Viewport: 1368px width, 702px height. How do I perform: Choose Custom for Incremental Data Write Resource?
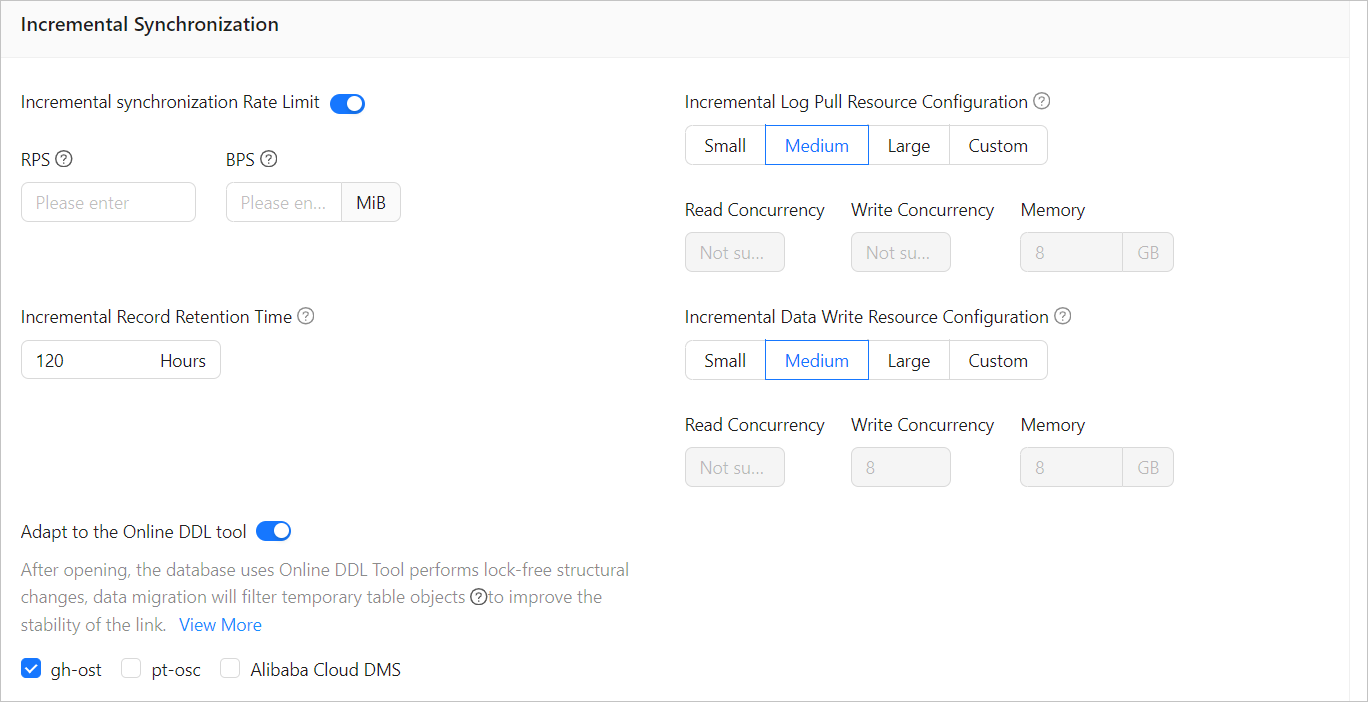point(997,360)
